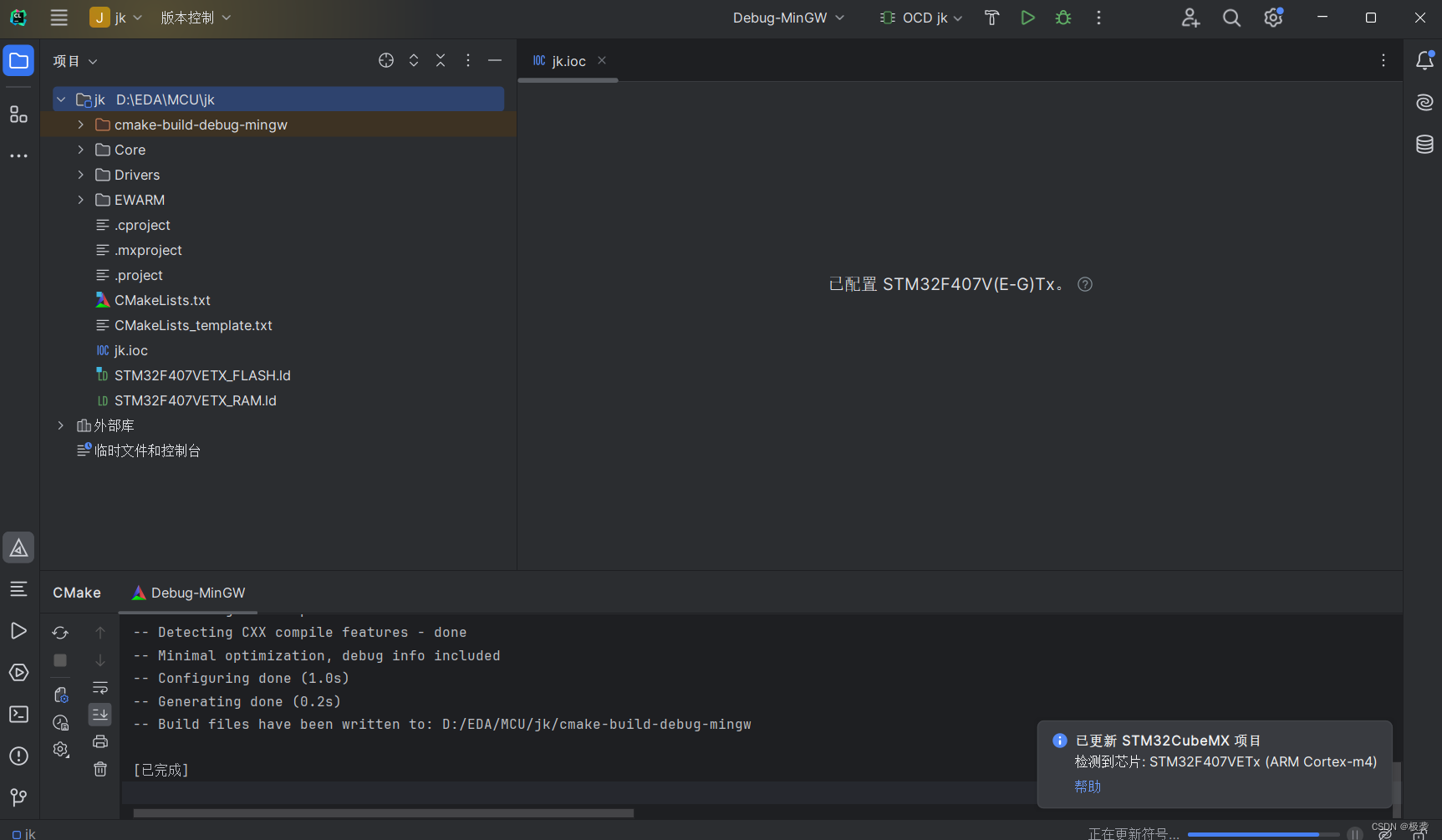
Task: Expand the Core folder
Action: pos(80,150)
